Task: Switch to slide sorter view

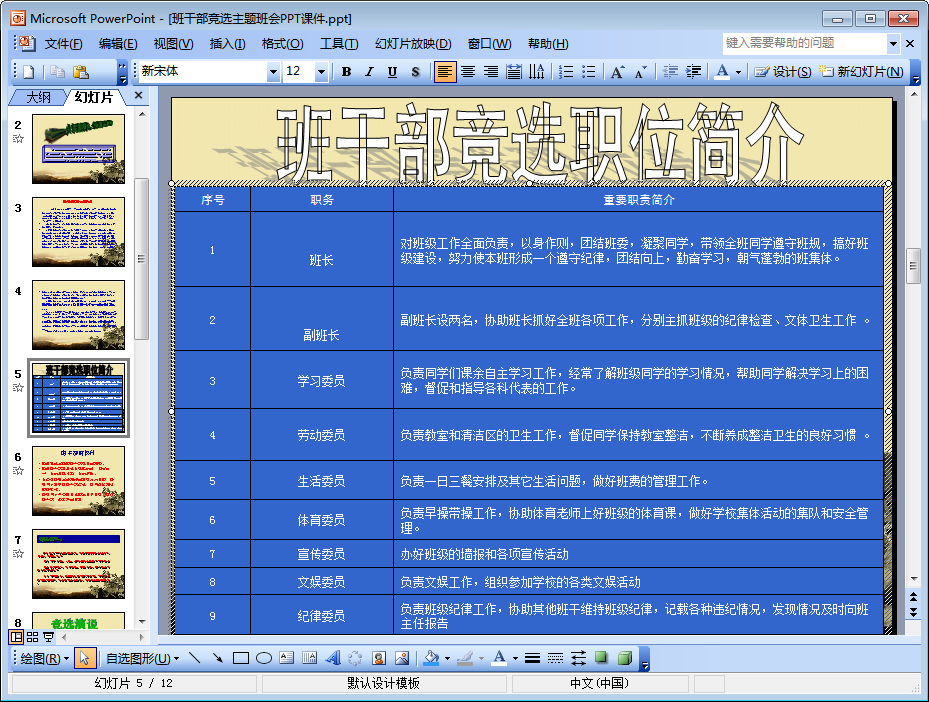Action: coord(33,637)
